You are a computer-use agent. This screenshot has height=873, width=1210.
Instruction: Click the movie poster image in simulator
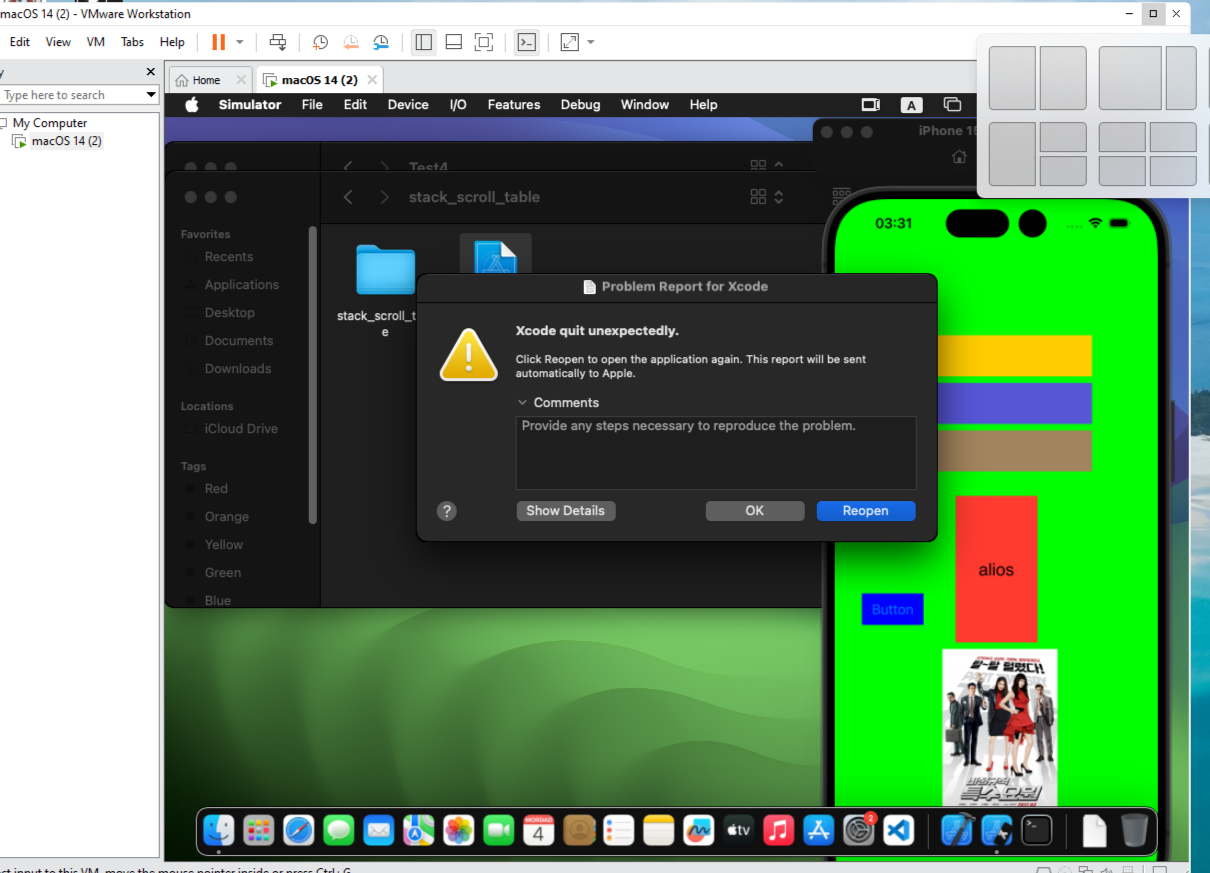[x=1000, y=728]
